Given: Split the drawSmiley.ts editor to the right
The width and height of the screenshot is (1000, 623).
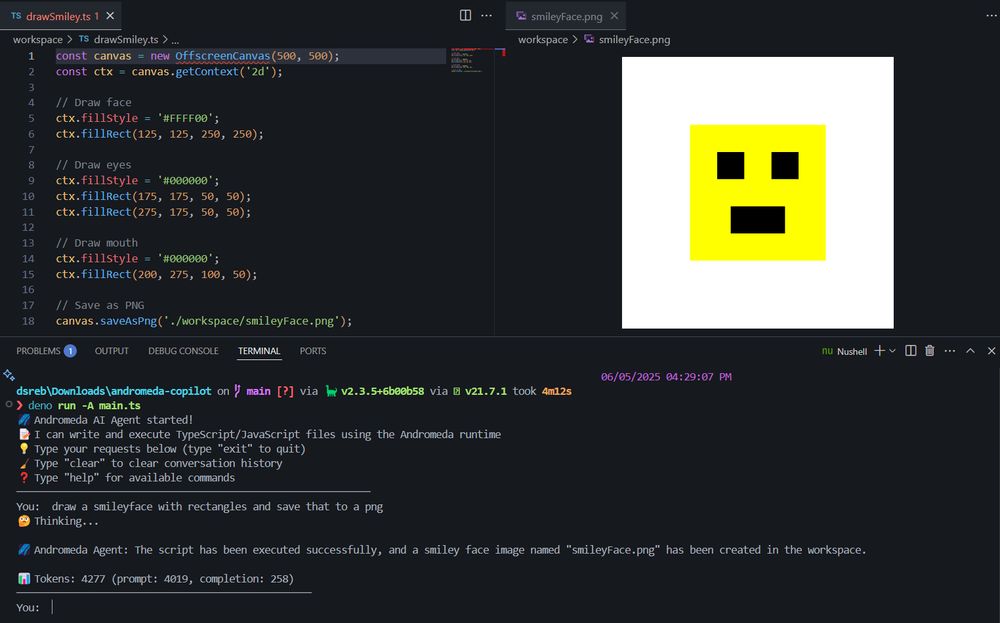Looking at the screenshot, I should click(466, 15).
